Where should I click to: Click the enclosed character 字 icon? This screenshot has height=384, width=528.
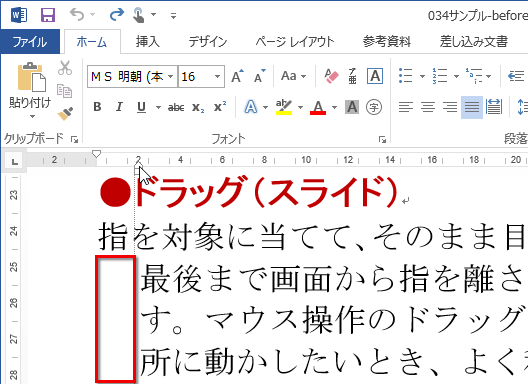tap(374, 107)
